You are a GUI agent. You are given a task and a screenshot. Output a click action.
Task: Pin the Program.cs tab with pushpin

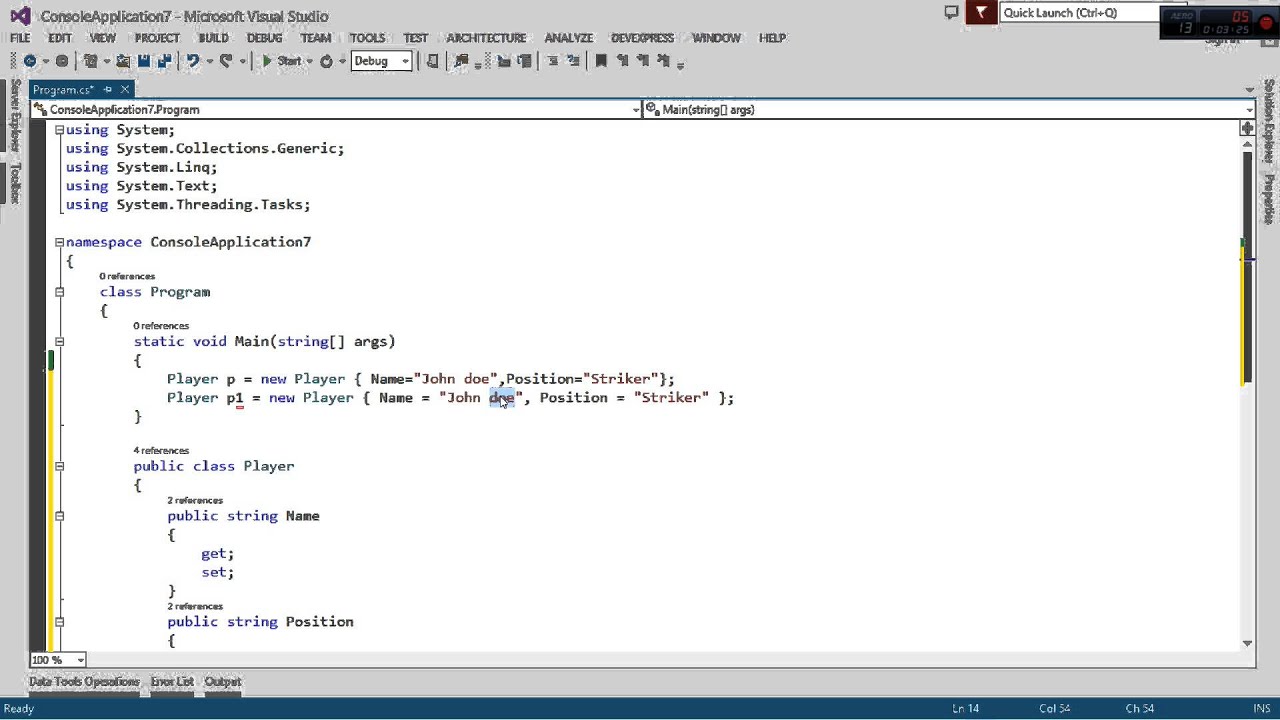click(107, 90)
